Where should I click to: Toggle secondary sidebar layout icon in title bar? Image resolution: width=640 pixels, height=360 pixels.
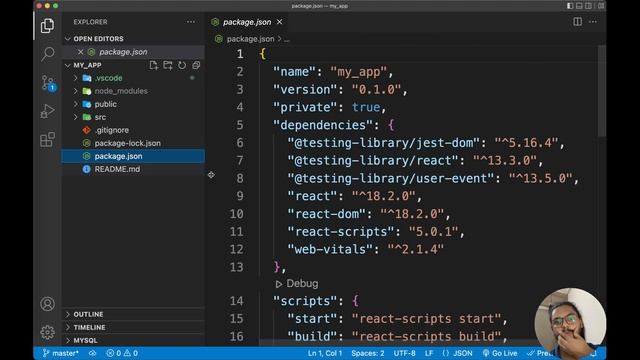tap(589, 6)
